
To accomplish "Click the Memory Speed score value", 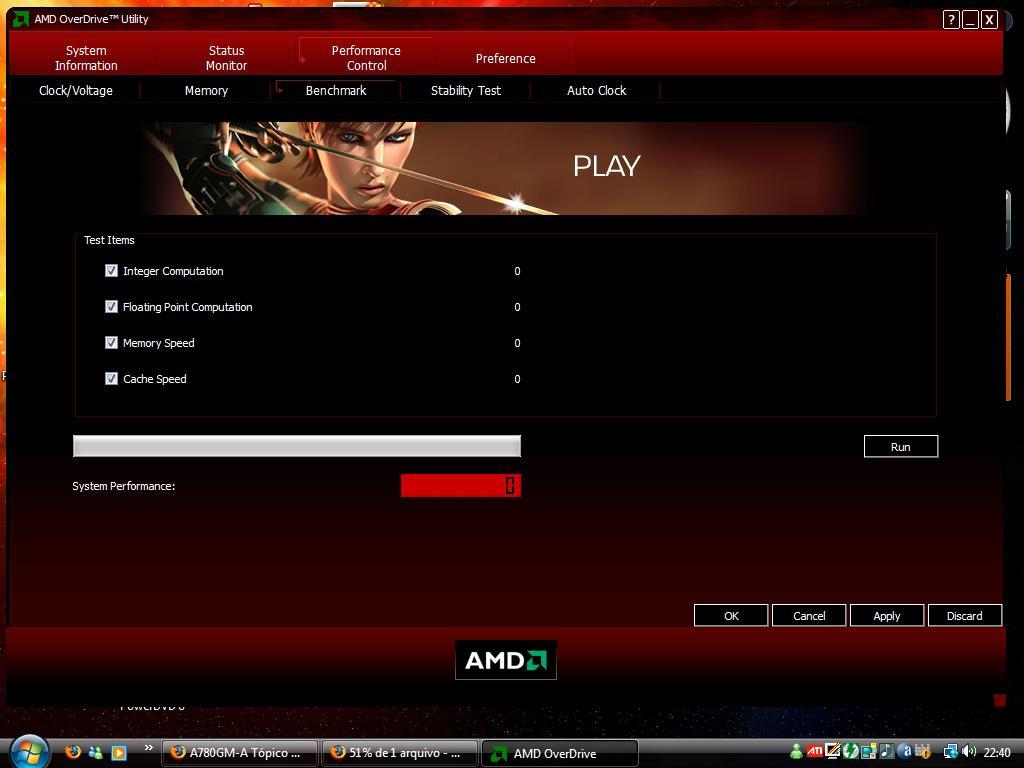I will pyautogui.click(x=517, y=343).
